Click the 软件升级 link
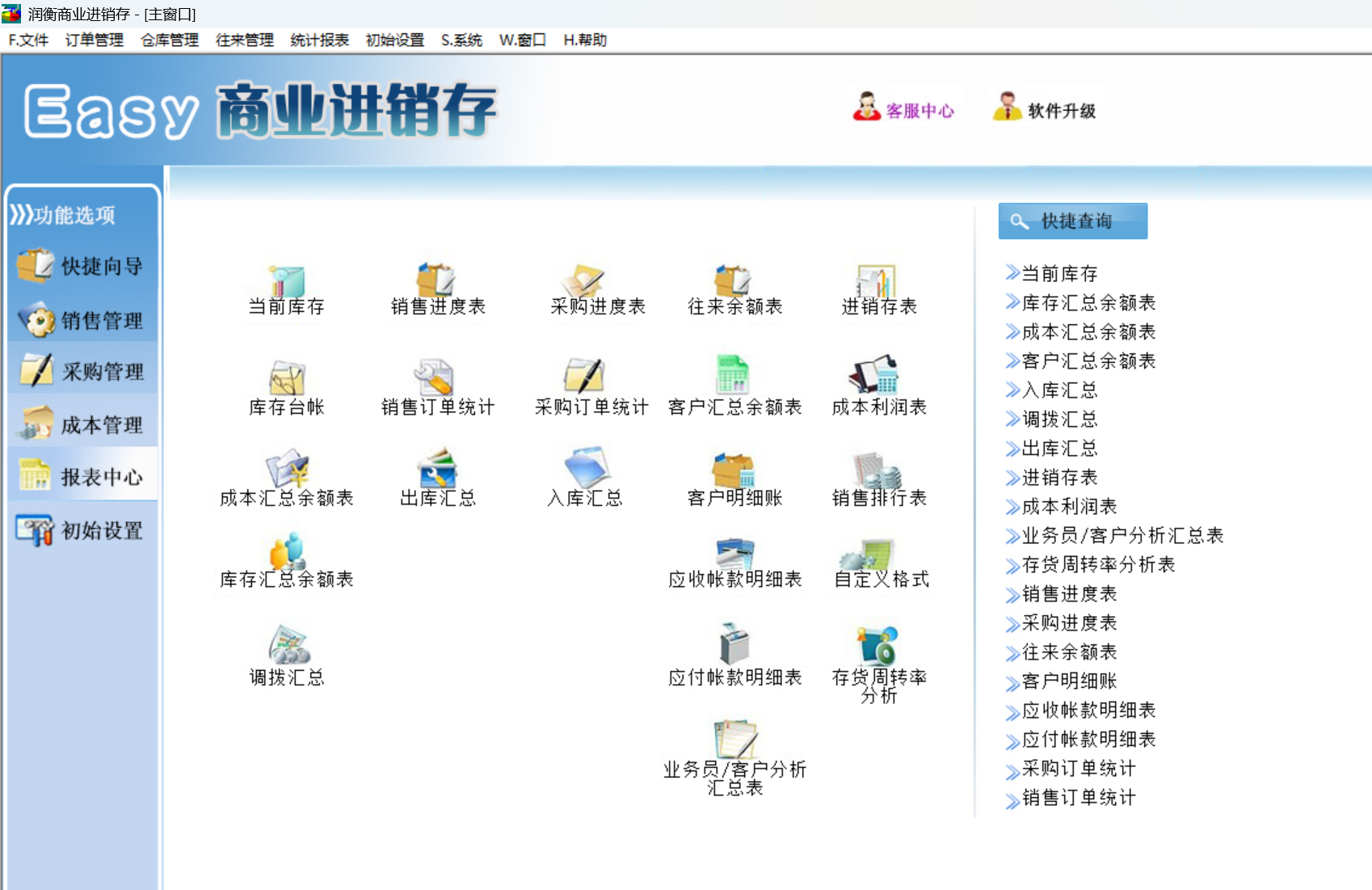 point(1044,109)
